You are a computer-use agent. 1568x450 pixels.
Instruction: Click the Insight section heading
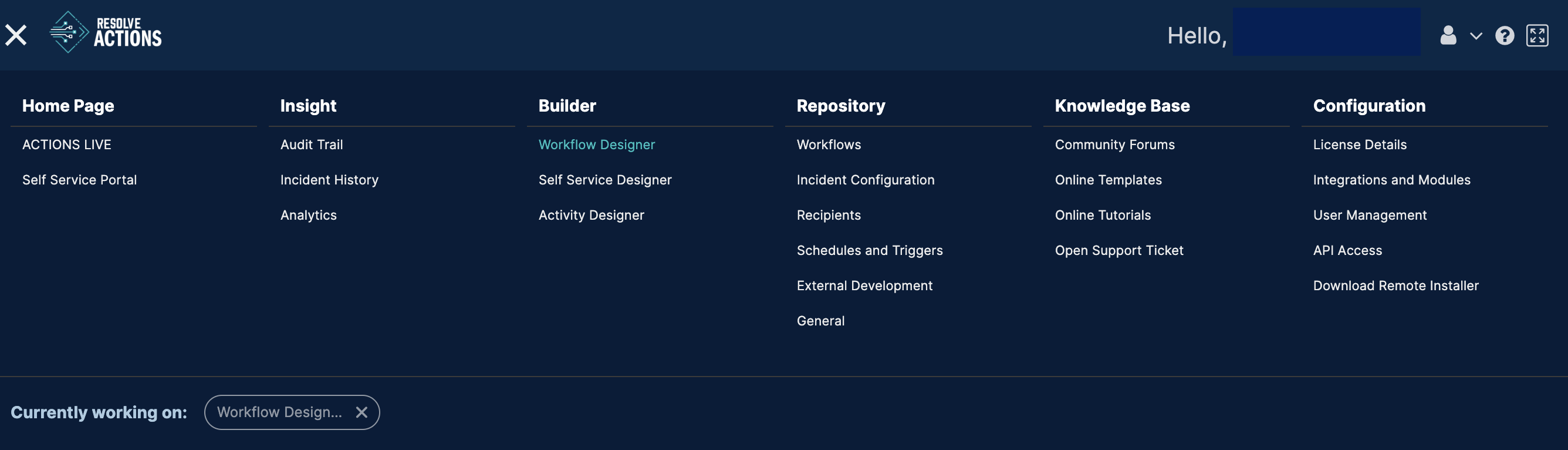(308, 106)
